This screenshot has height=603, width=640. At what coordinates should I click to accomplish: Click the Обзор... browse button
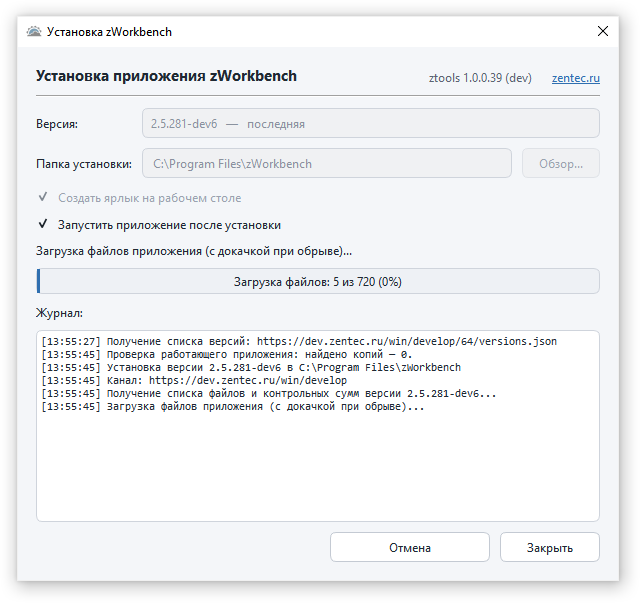point(561,163)
